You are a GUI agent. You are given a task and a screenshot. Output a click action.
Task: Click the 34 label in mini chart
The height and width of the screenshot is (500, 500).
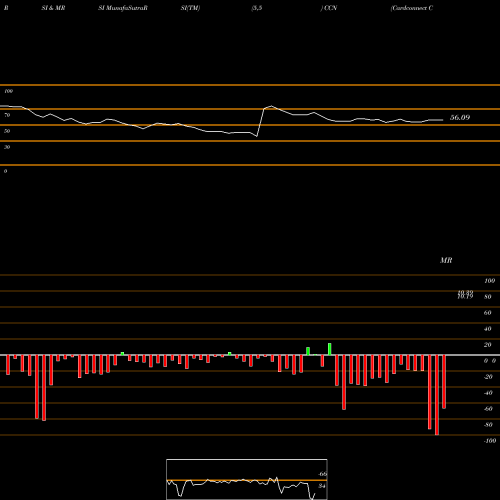[x=322, y=486]
